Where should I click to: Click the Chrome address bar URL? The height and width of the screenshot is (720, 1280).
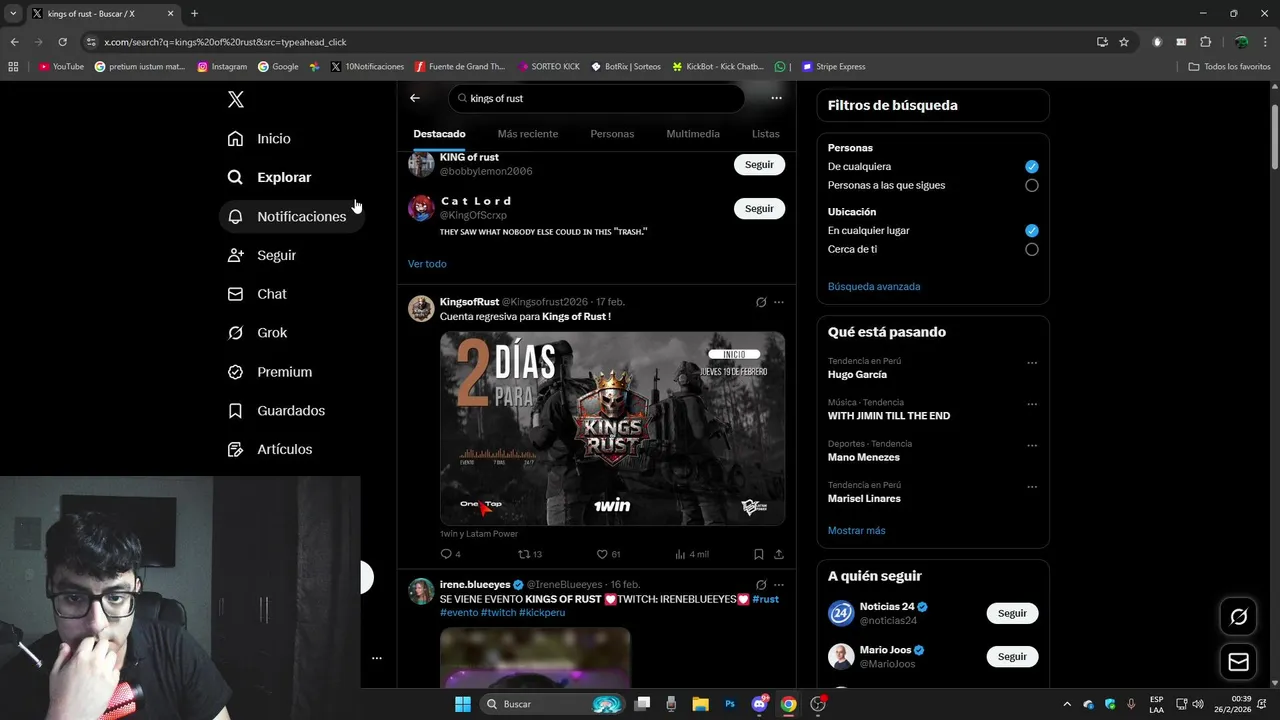point(225,42)
